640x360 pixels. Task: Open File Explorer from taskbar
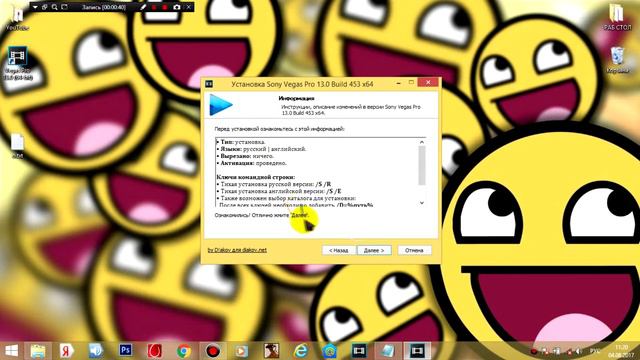click(x=38, y=351)
